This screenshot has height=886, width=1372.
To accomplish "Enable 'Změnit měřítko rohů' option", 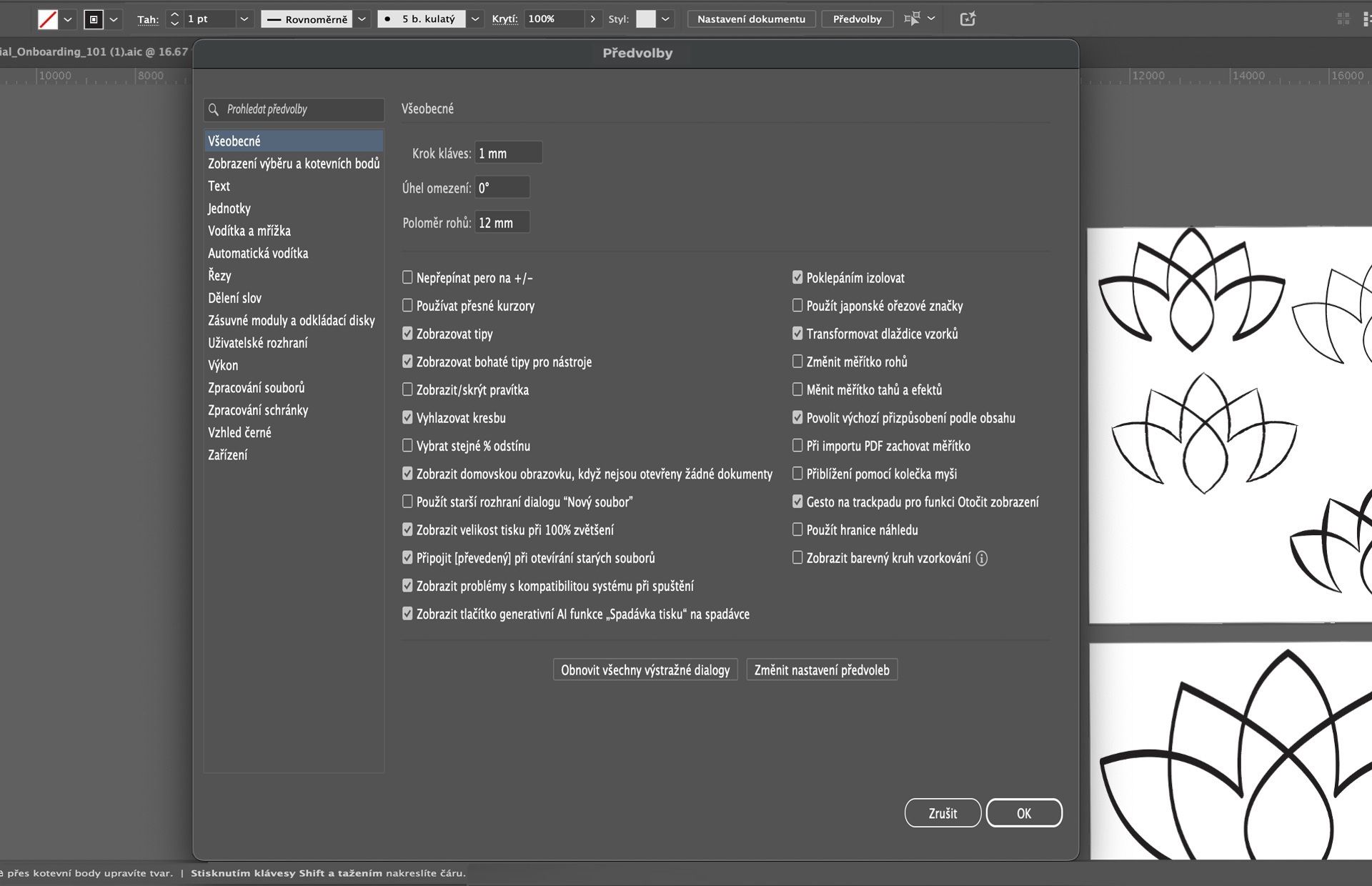I will (x=797, y=362).
